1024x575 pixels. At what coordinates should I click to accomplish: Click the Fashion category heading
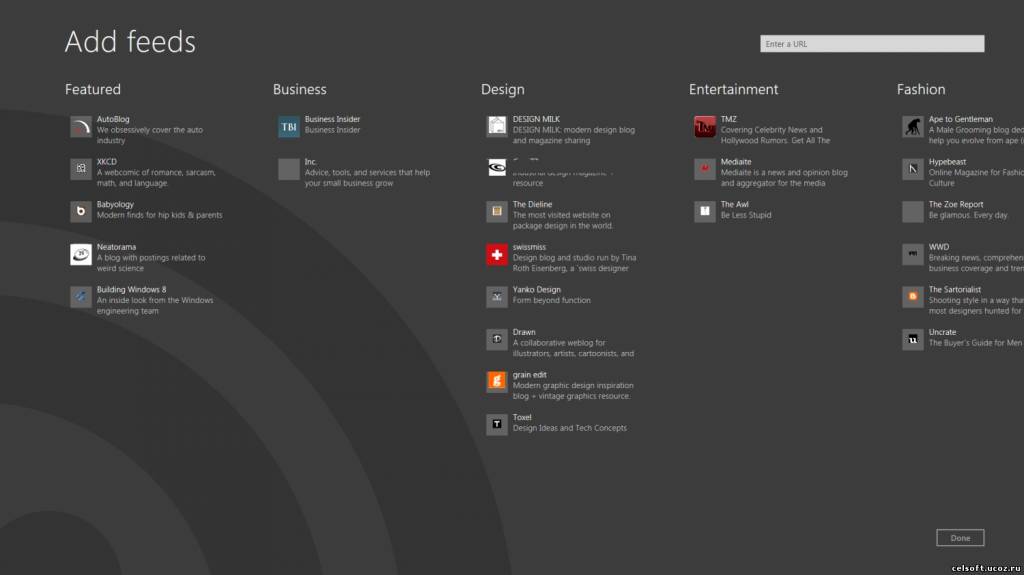coord(921,89)
